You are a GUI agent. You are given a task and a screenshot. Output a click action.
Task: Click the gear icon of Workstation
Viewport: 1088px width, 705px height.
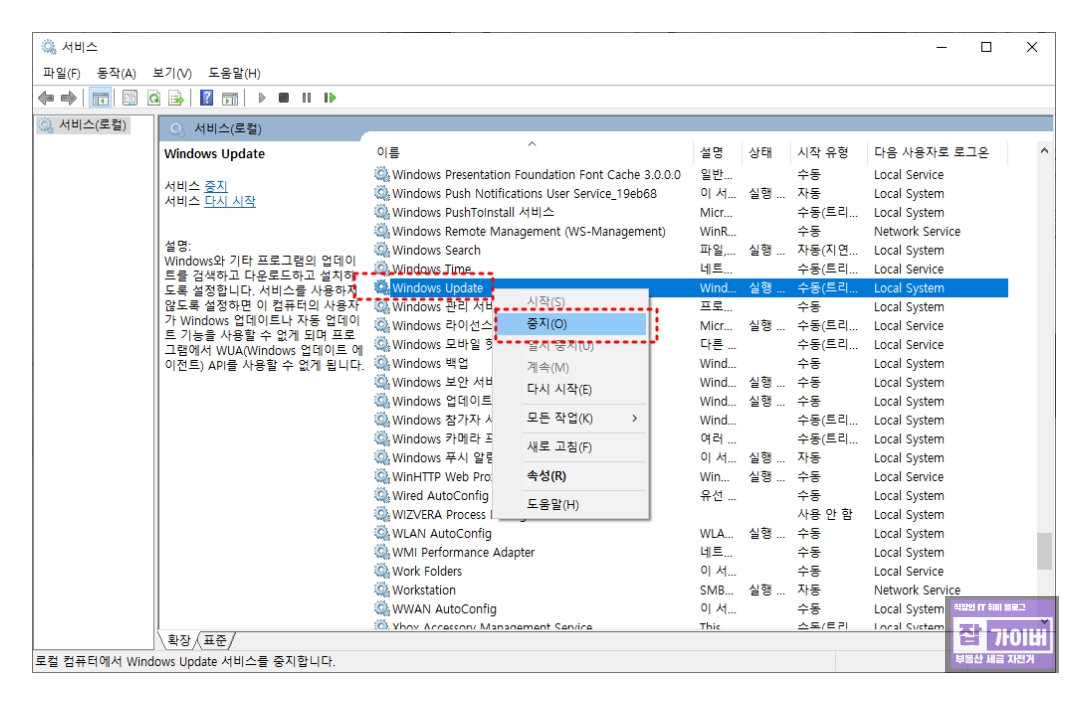pos(382,589)
